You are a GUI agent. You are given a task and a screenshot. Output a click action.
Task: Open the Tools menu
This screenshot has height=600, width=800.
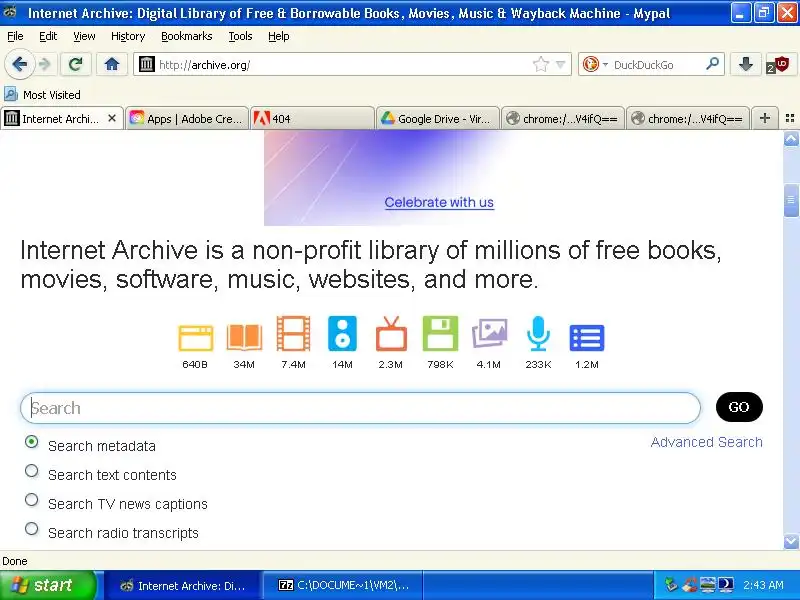coord(240,36)
